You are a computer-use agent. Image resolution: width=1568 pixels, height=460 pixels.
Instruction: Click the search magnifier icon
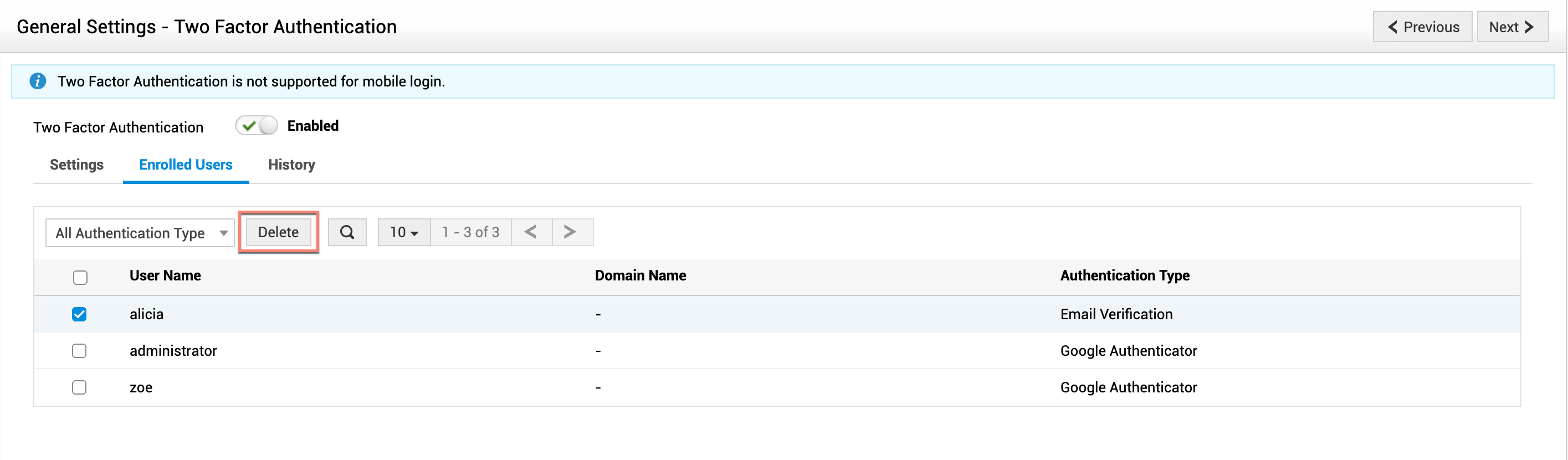(347, 232)
